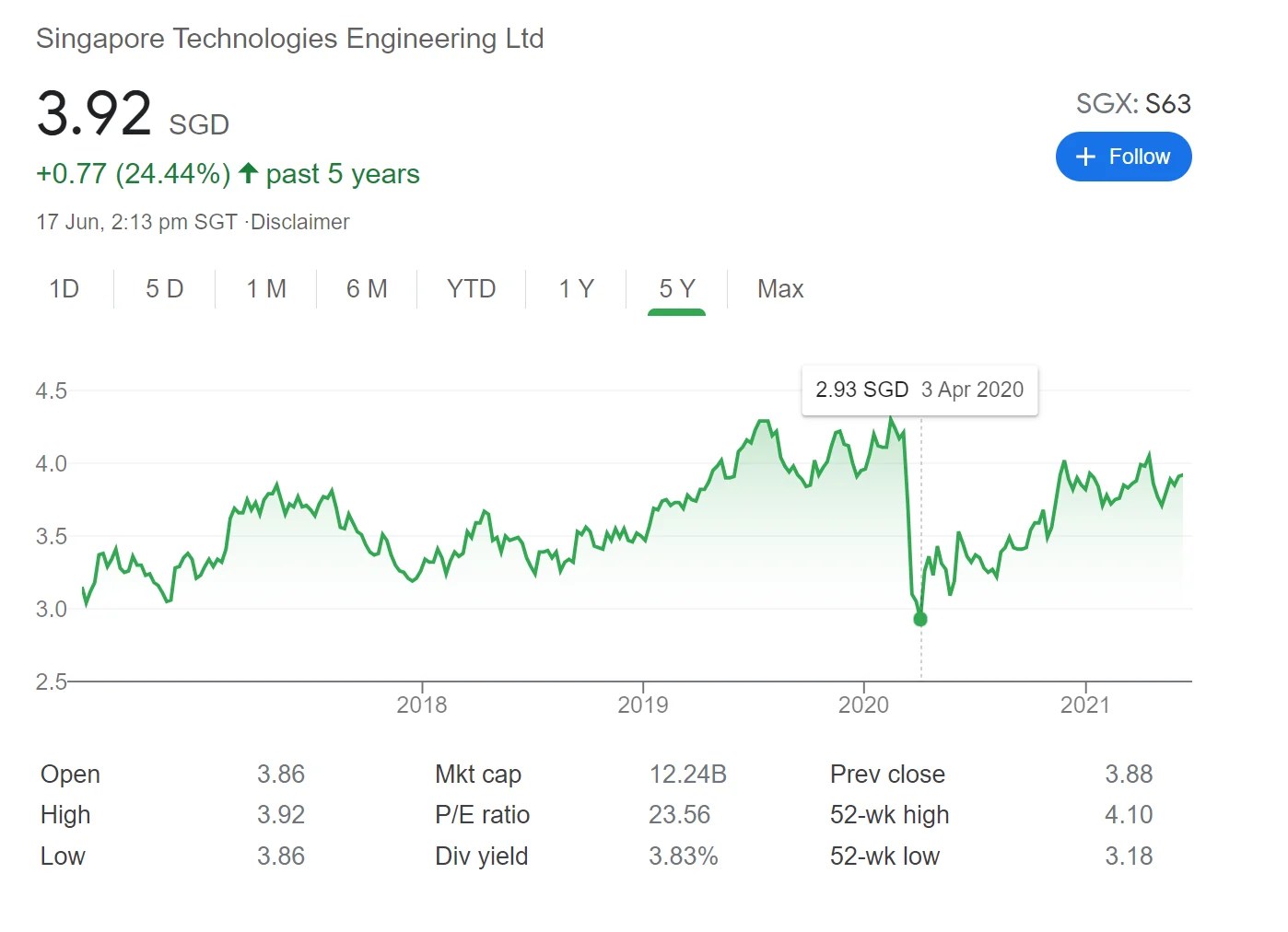This screenshot has height=932, width=1288.
Task: Click the green data point on the chart
Action: coord(920,619)
